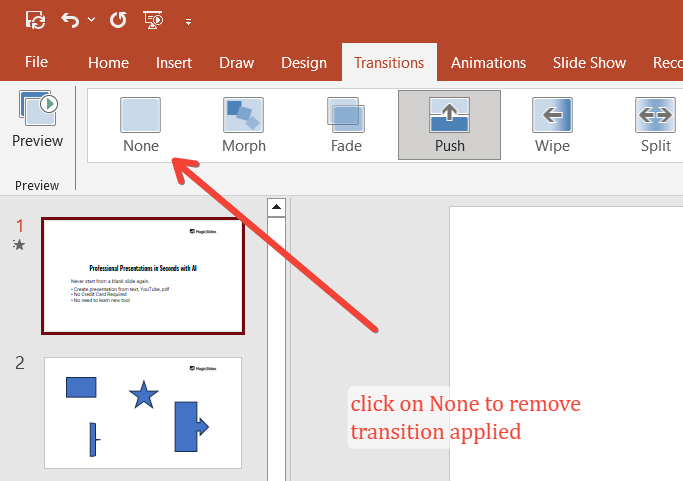Select the Transitions tab
The image size is (683, 481).
pos(389,62)
